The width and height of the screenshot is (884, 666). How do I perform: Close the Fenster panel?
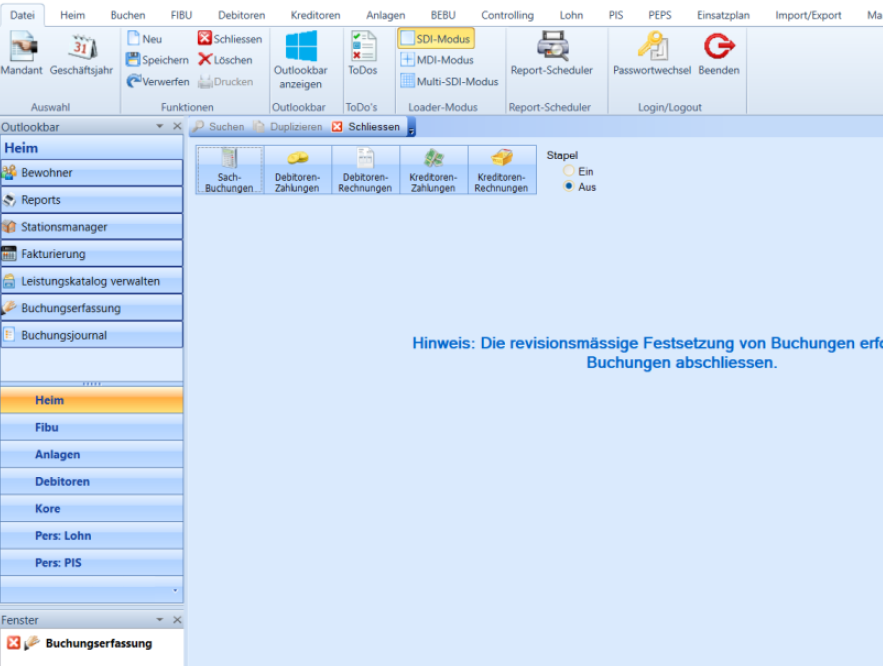tap(177, 620)
